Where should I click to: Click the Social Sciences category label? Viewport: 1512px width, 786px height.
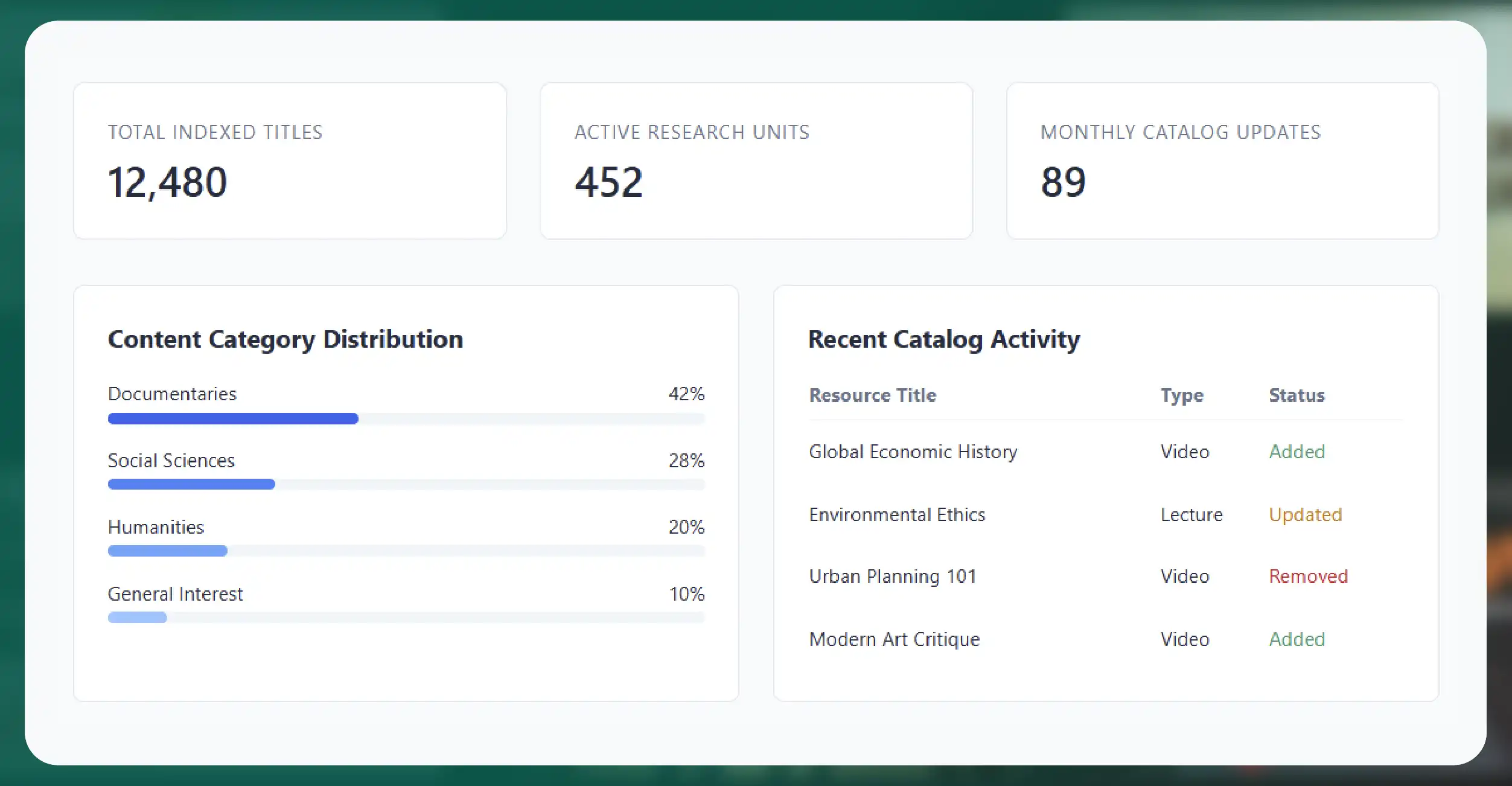[171, 461]
